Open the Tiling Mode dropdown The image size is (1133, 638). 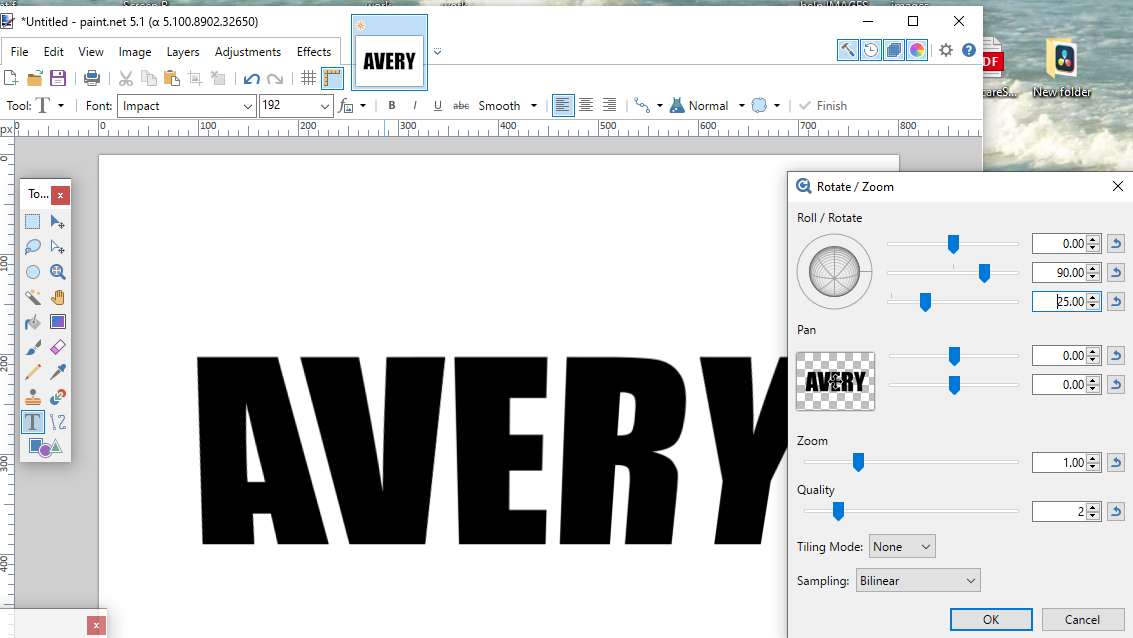tap(902, 546)
